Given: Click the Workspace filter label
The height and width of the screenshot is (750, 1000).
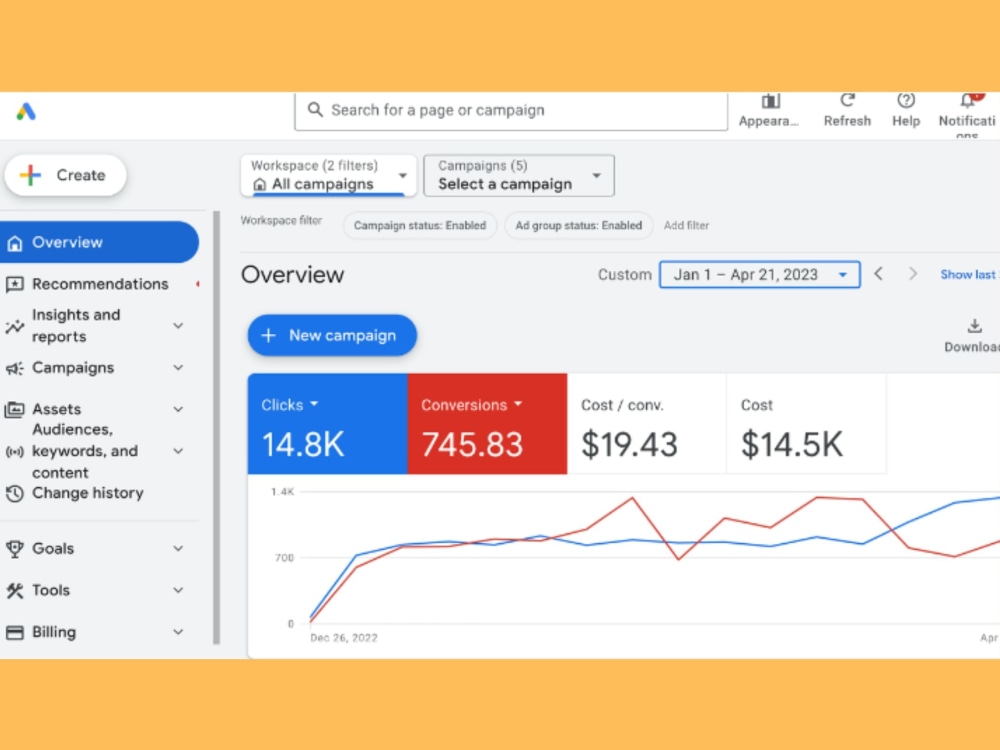Looking at the screenshot, I should (281, 221).
